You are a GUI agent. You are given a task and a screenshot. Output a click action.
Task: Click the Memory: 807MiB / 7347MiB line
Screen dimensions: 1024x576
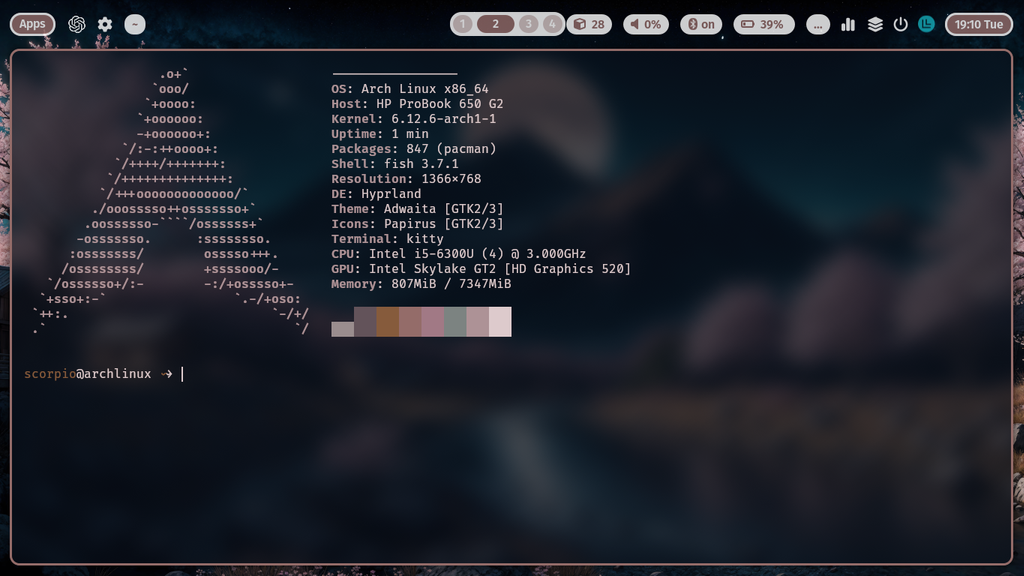[421, 284]
